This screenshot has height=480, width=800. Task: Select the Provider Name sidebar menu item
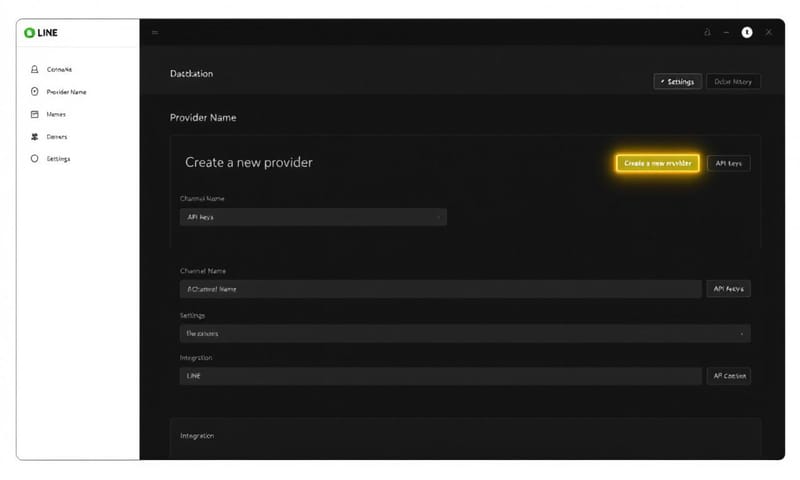tap(66, 92)
